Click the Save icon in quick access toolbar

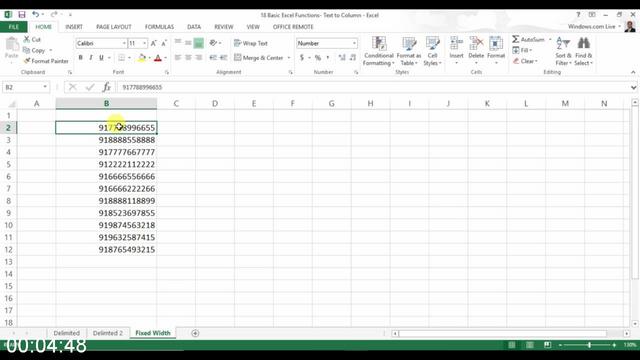(22, 15)
